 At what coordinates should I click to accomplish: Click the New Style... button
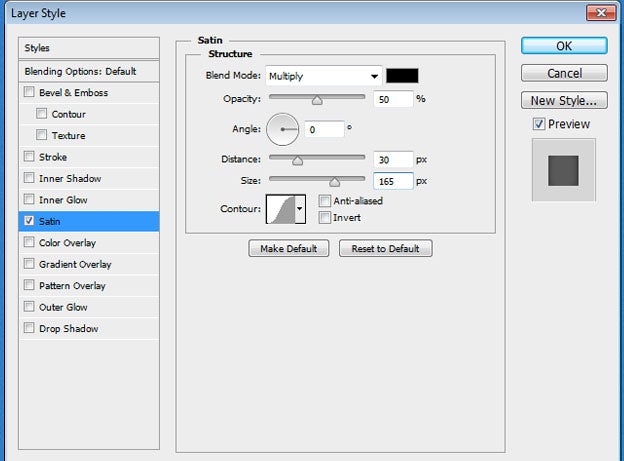click(564, 100)
